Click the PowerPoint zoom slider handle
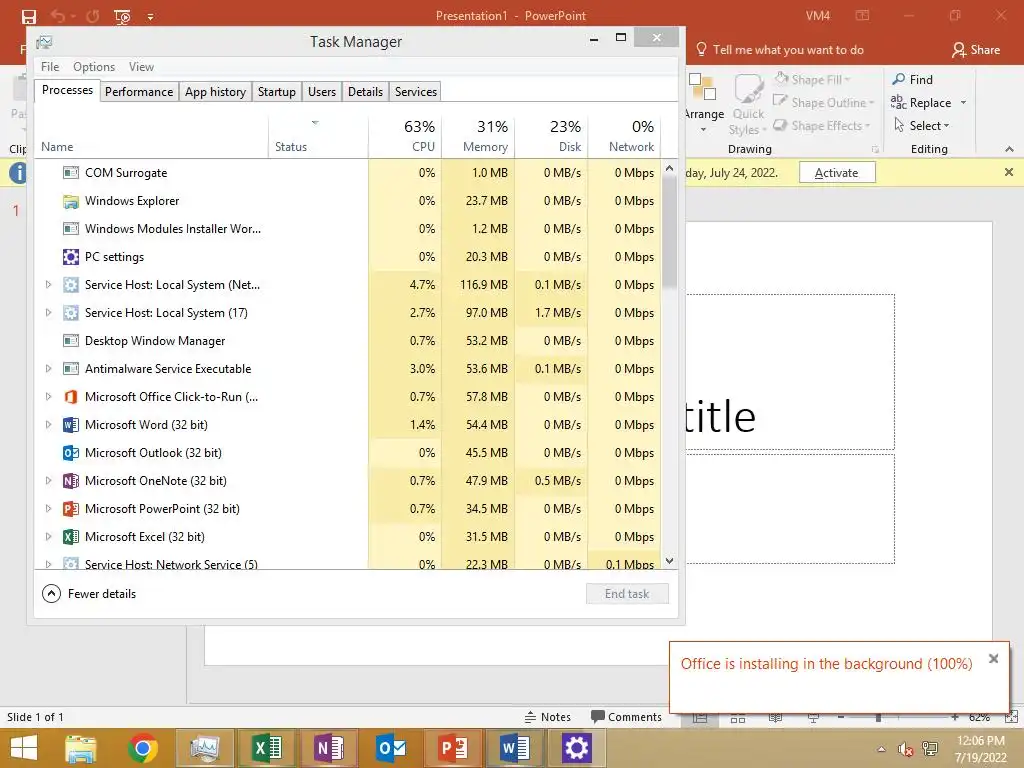The width and height of the screenshot is (1024, 768). click(x=878, y=718)
